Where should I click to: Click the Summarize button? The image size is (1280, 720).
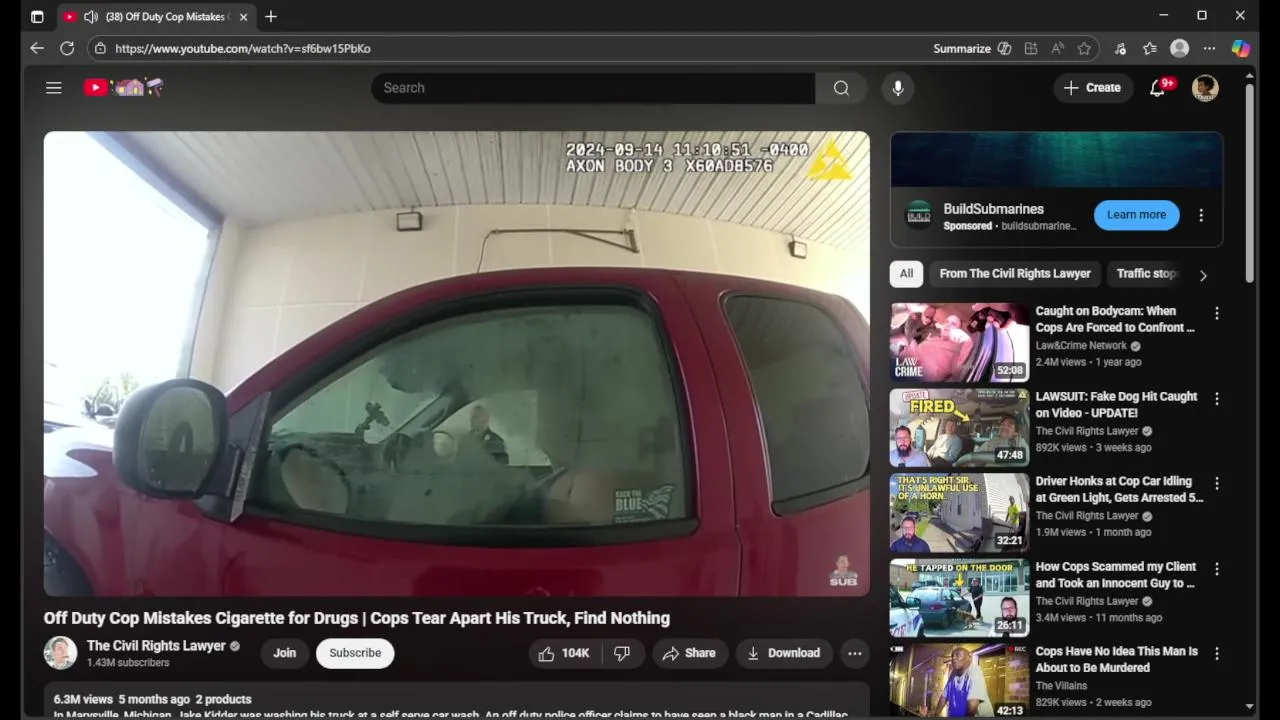click(x=972, y=48)
